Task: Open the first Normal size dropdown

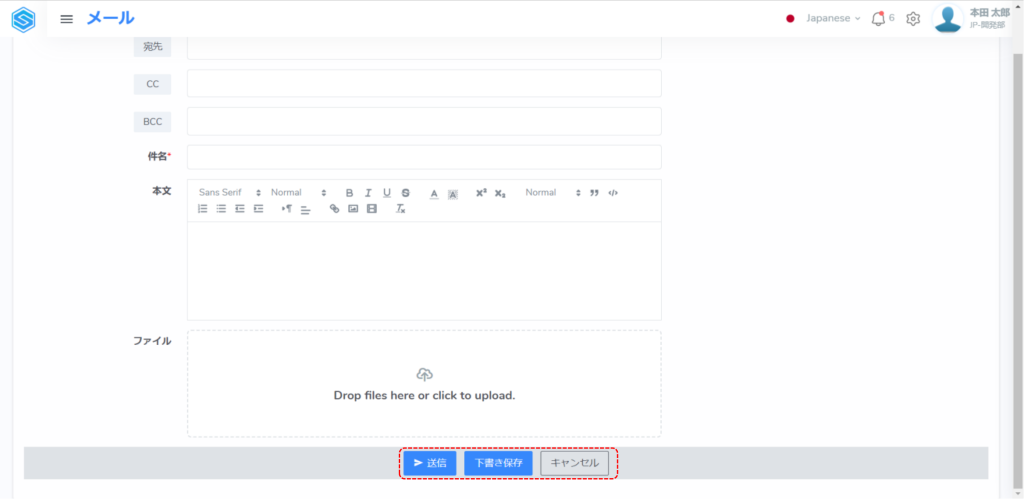Action: click(x=298, y=193)
